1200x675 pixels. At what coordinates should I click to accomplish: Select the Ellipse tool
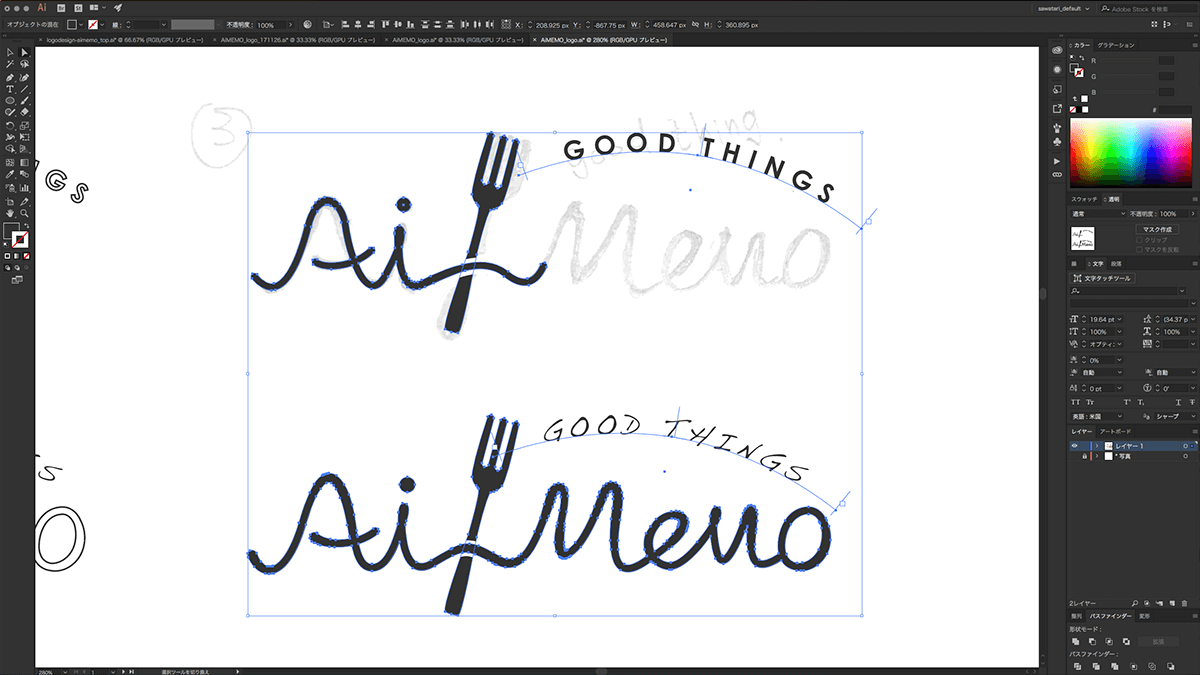(x=9, y=101)
